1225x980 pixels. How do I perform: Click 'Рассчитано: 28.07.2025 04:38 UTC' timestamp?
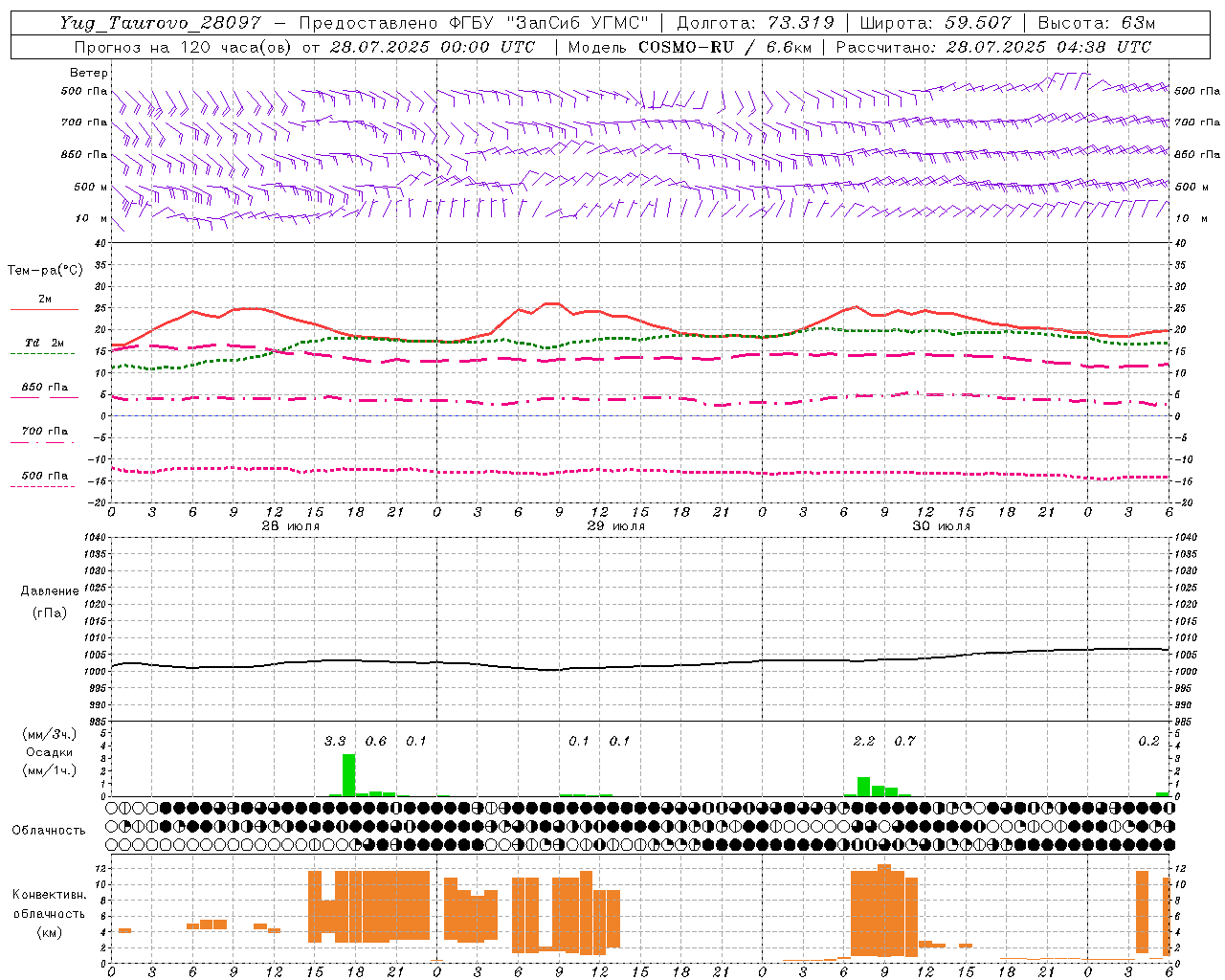[993, 47]
